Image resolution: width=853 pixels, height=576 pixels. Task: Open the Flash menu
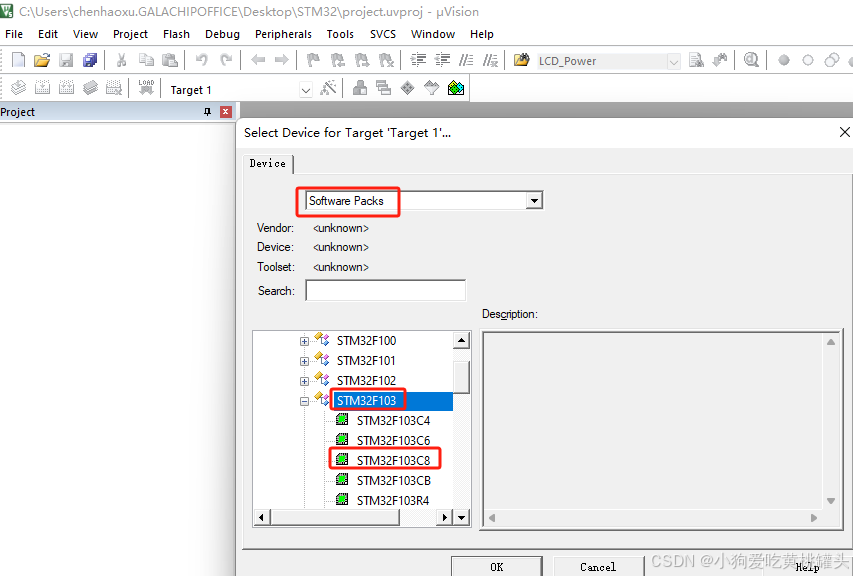coord(176,34)
